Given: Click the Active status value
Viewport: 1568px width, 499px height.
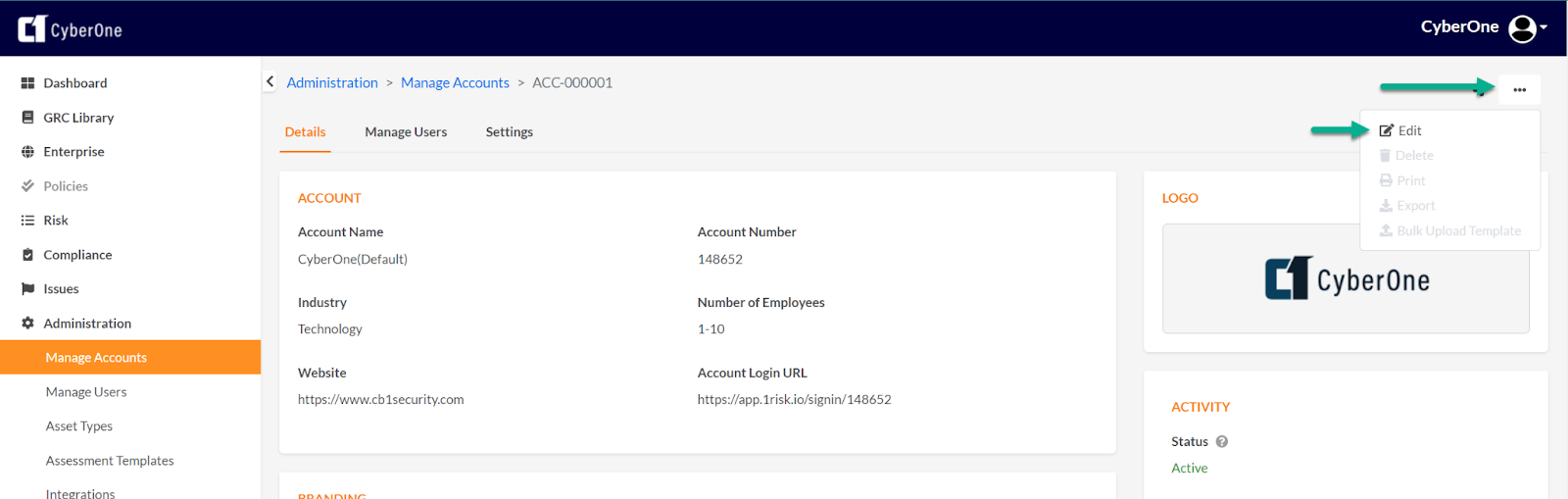Looking at the screenshot, I should [1189, 469].
